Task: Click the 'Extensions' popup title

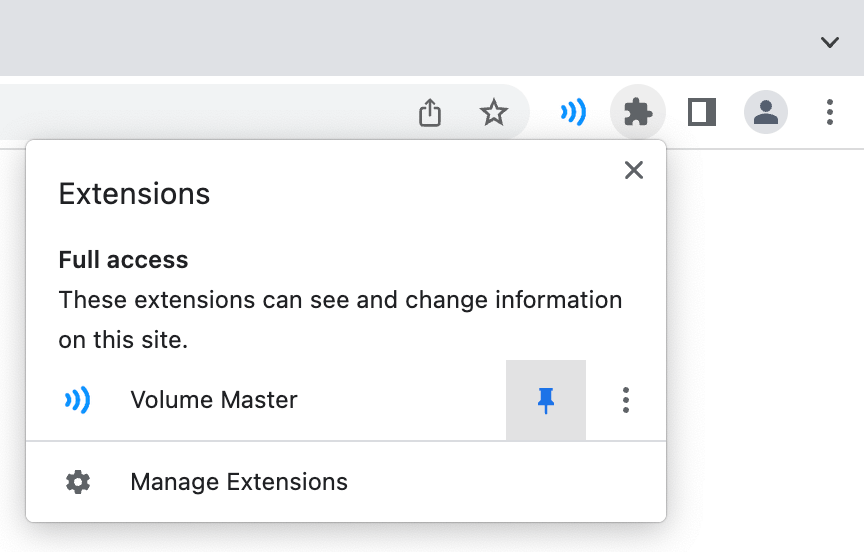Action: [134, 194]
